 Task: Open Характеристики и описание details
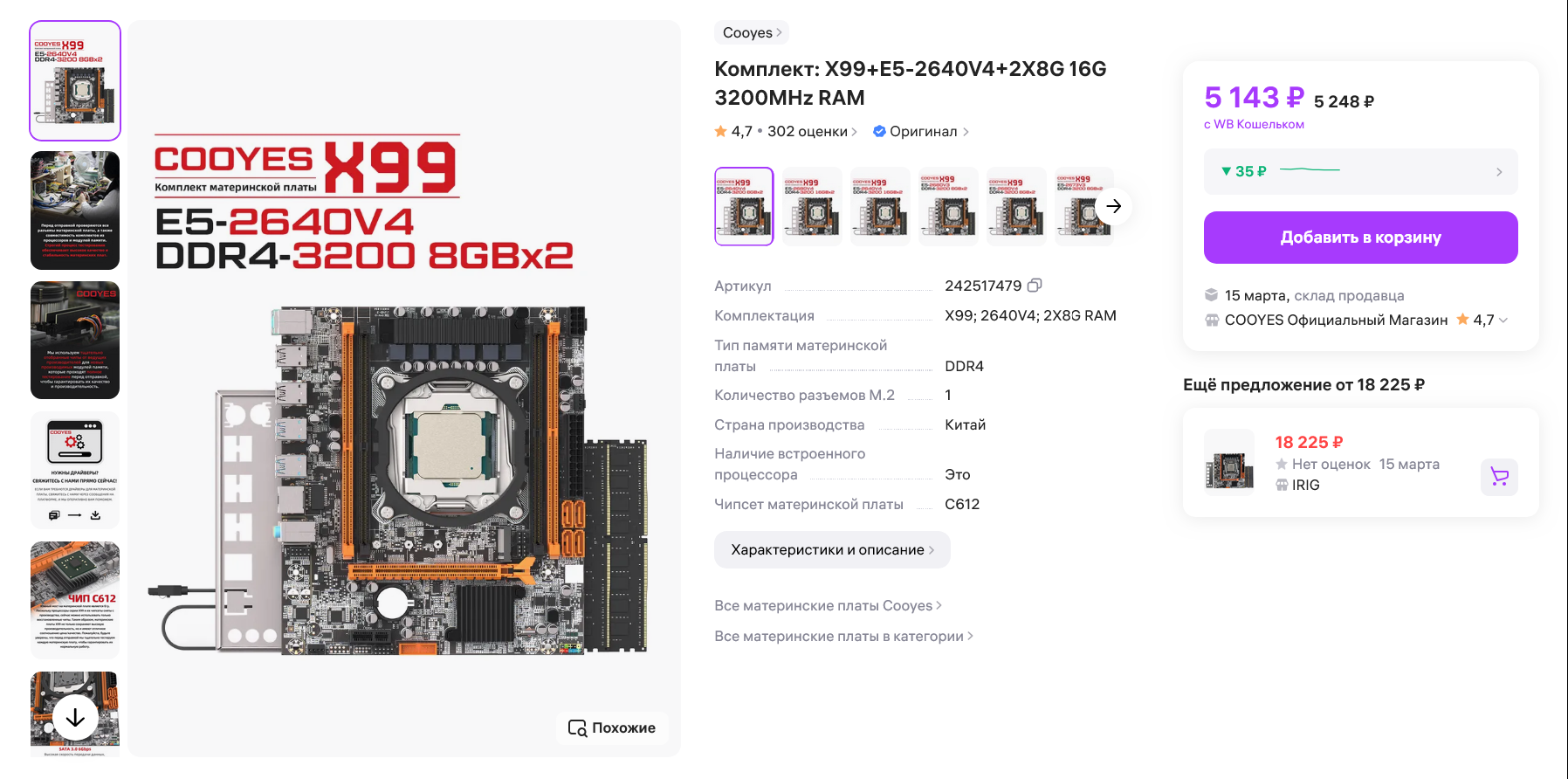coord(832,550)
